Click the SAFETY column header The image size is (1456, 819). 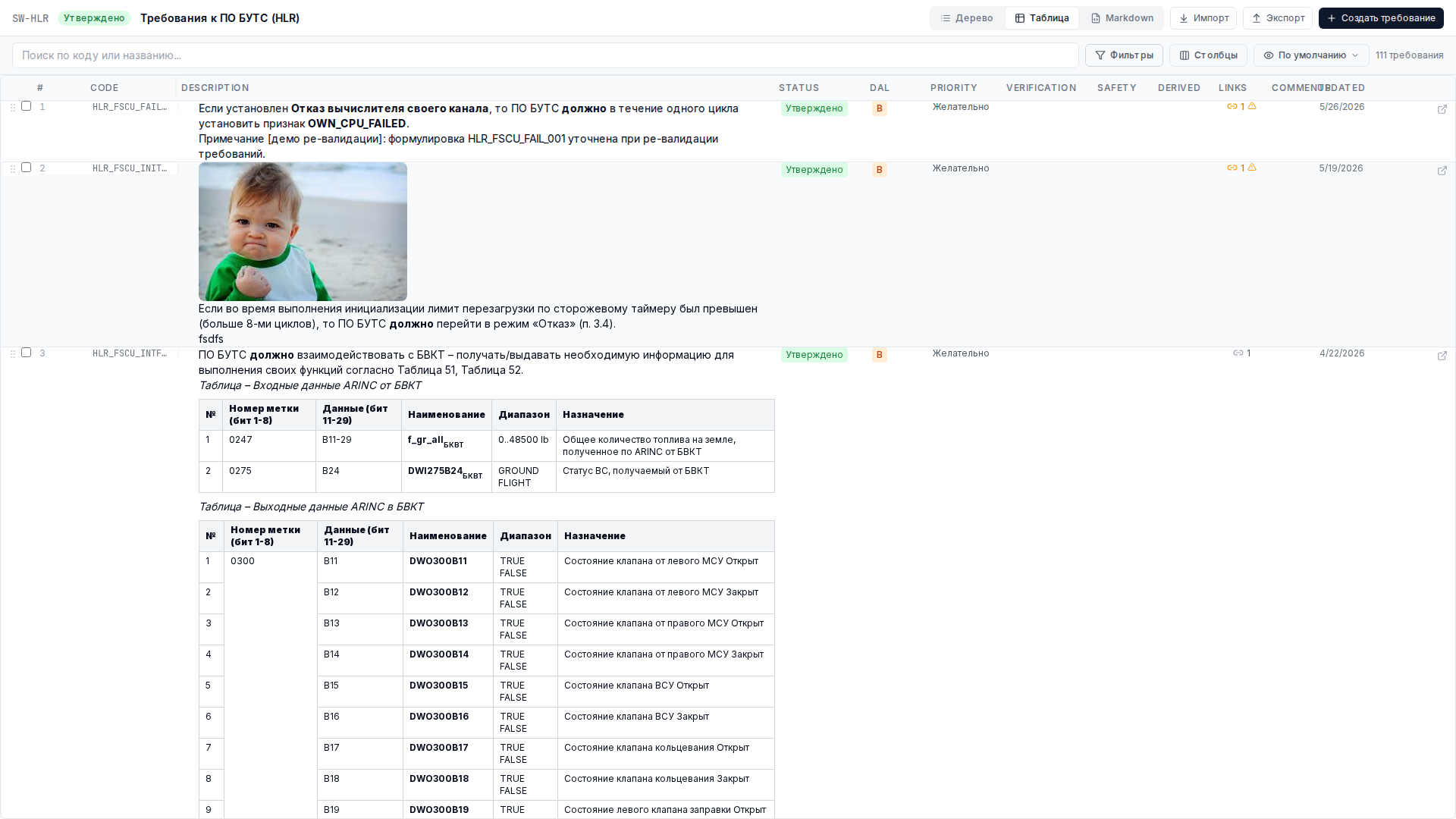coord(1117,88)
